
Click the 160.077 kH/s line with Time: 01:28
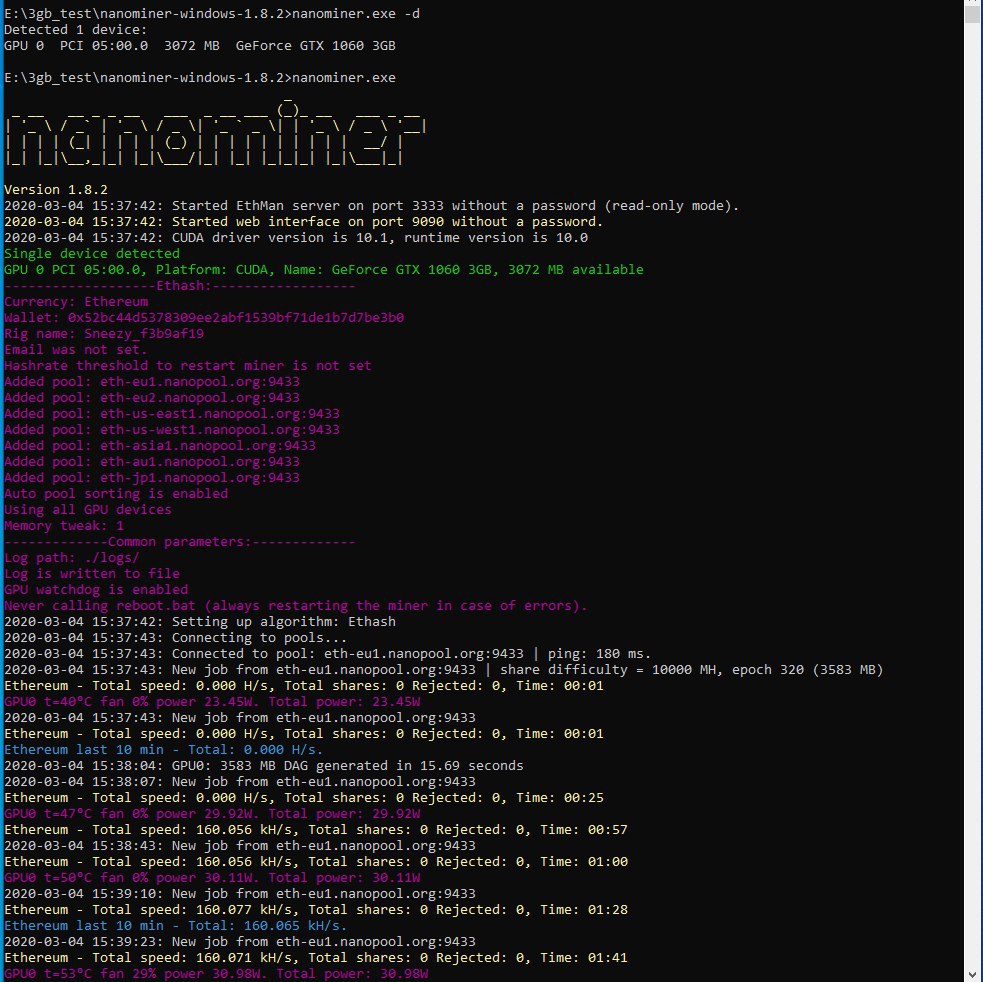[316, 909]
